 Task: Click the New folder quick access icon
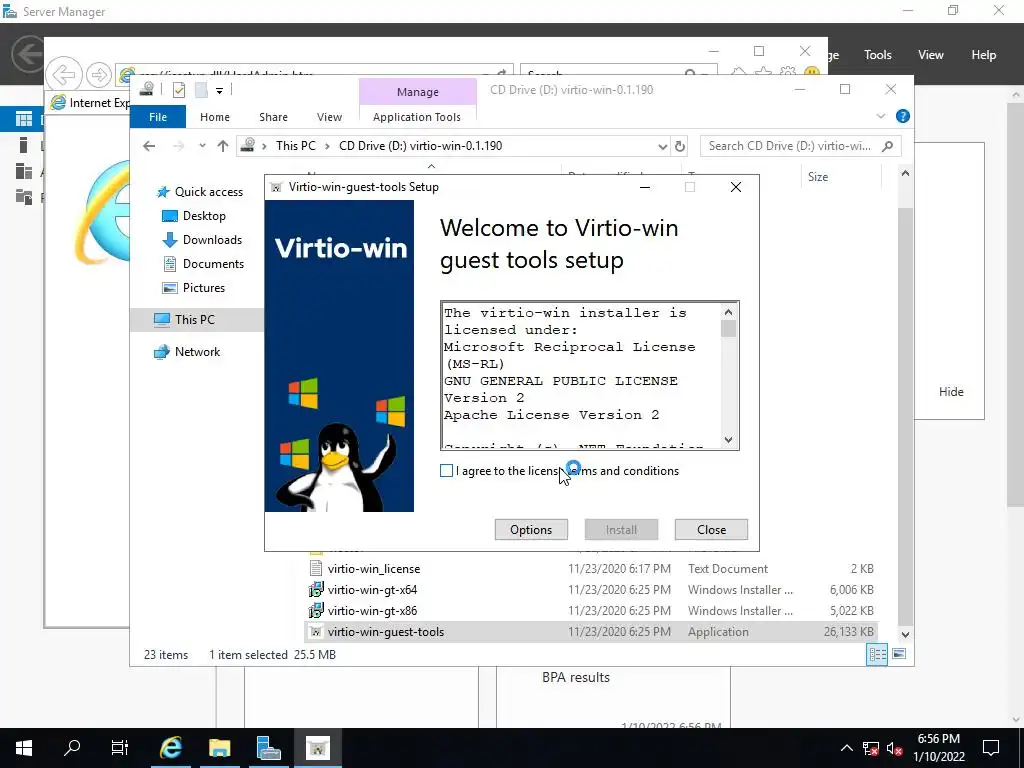click(x=201, y=90)
